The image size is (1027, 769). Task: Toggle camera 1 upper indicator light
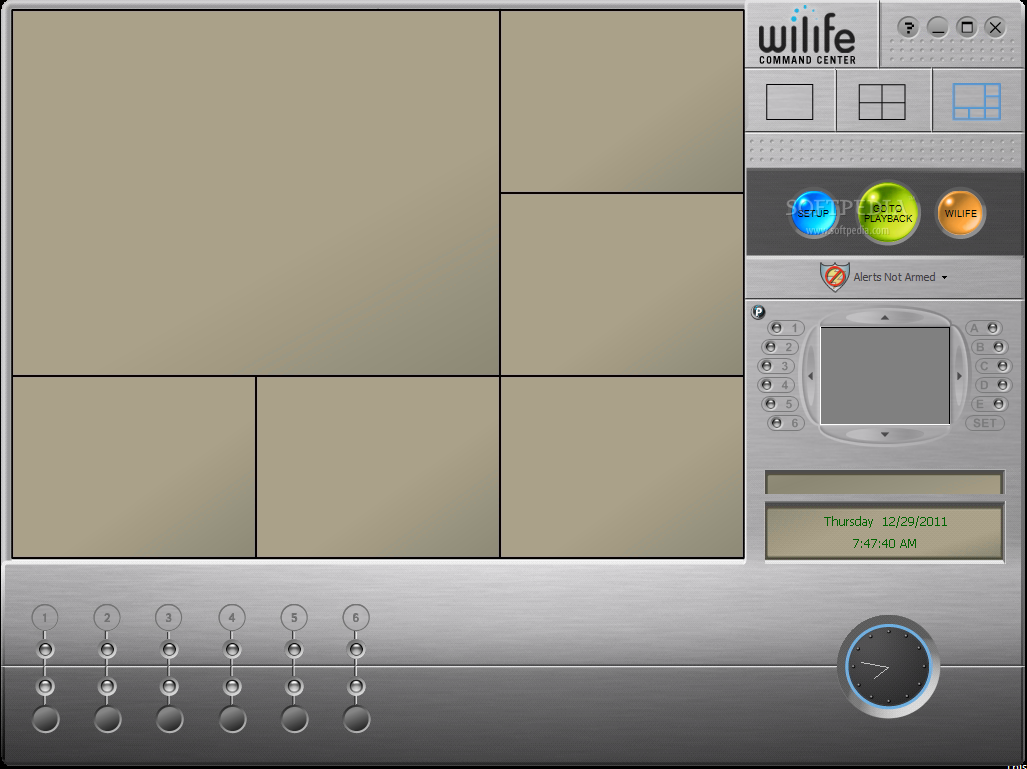(45, 650)
